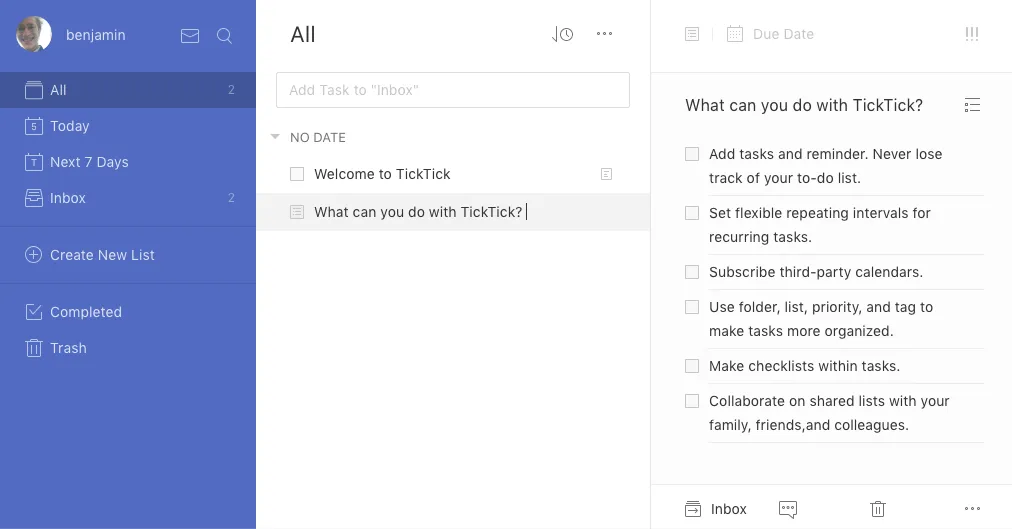Check Add tasks and reminder item

click(x=692, y=154)
